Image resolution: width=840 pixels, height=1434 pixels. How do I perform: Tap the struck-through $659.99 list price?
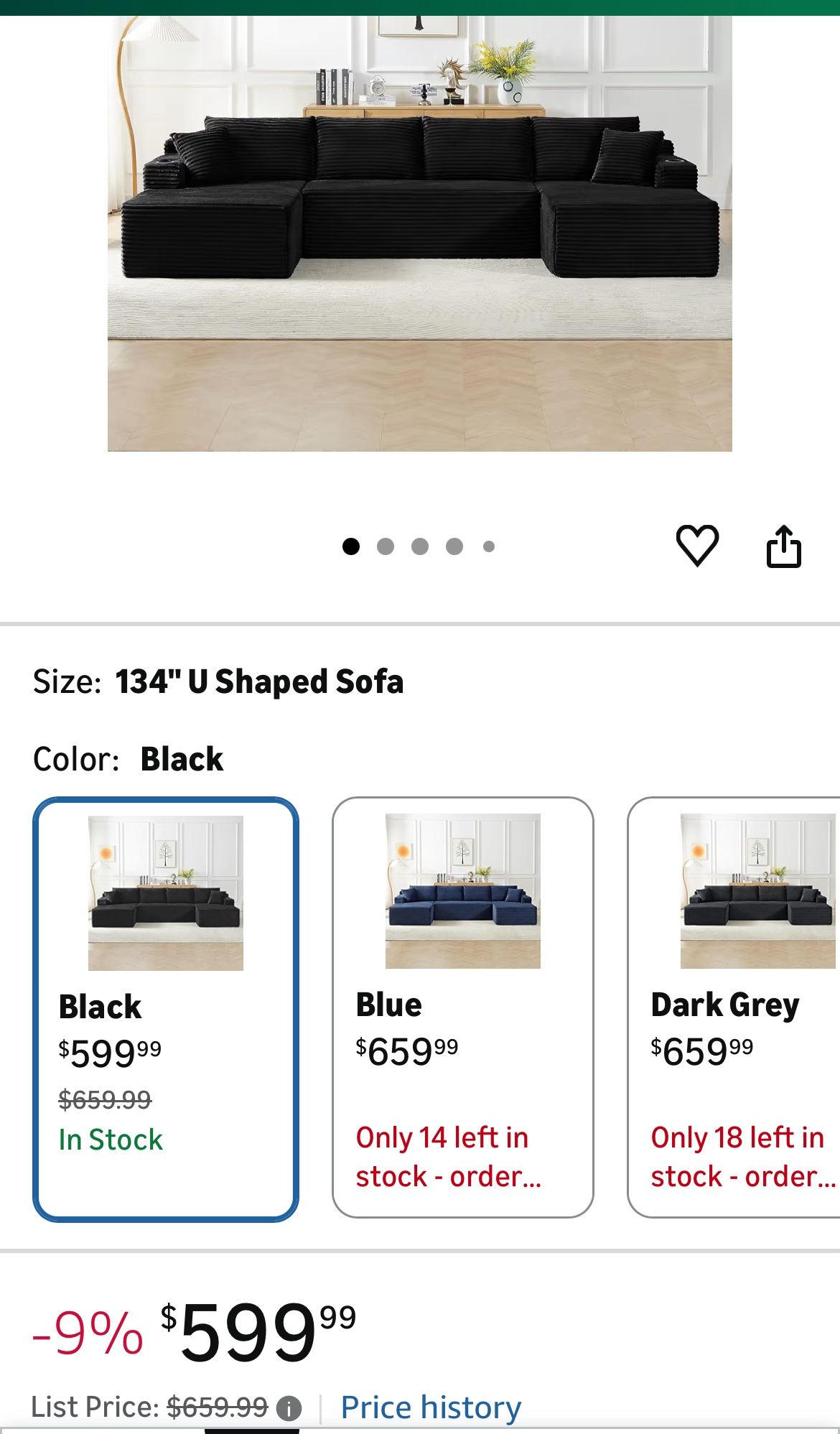click(x=218, y=1407)
